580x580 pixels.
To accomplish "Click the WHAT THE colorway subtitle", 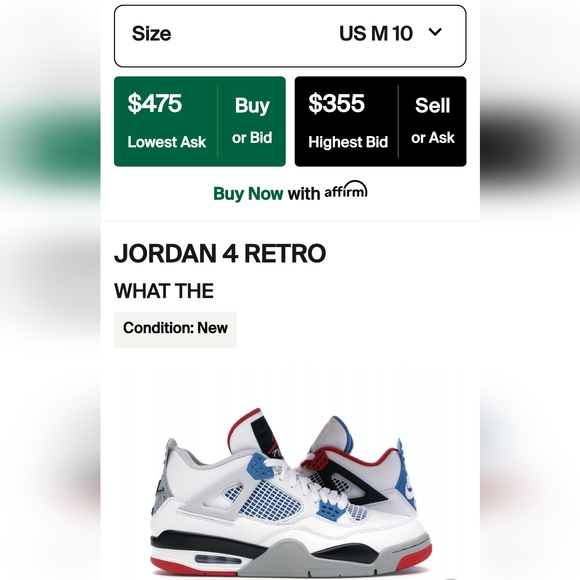I will (164, 291).
